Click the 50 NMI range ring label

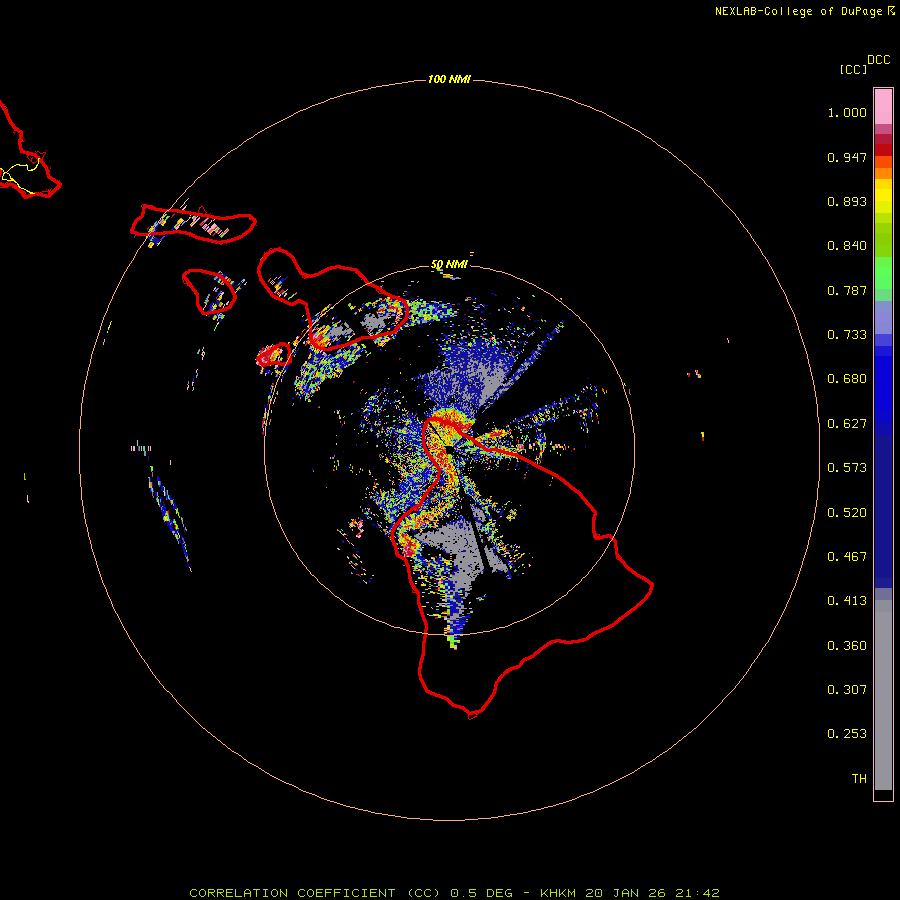[449, 264]
